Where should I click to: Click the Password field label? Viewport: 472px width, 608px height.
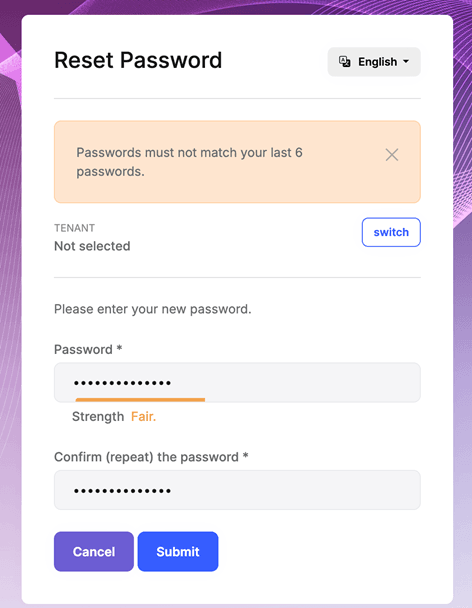click(88, 349)
